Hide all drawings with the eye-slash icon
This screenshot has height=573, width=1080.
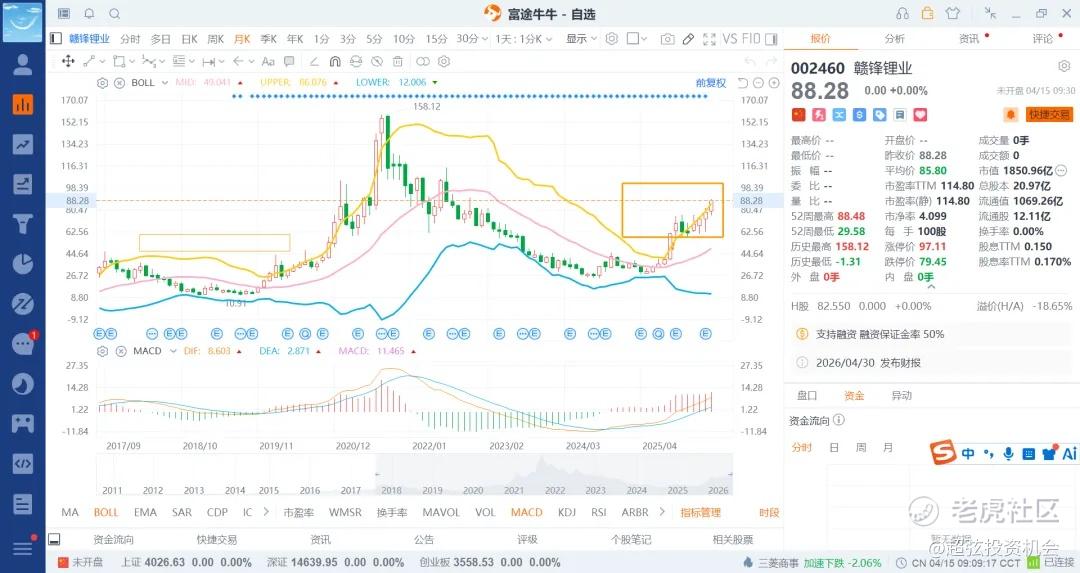point(377,61)
